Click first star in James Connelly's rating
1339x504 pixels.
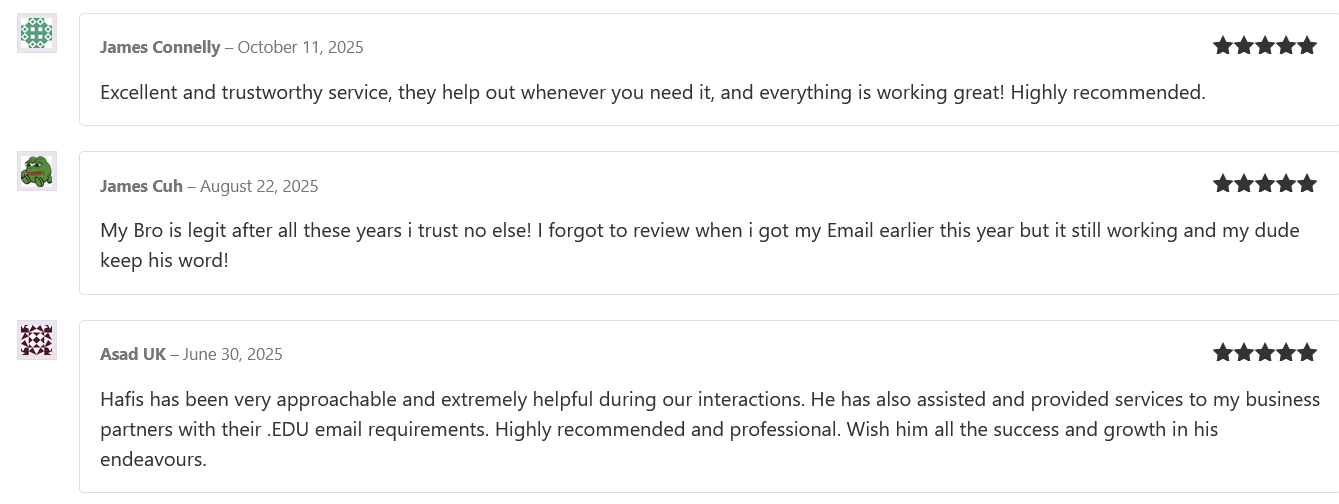(x=1223, y=45)
